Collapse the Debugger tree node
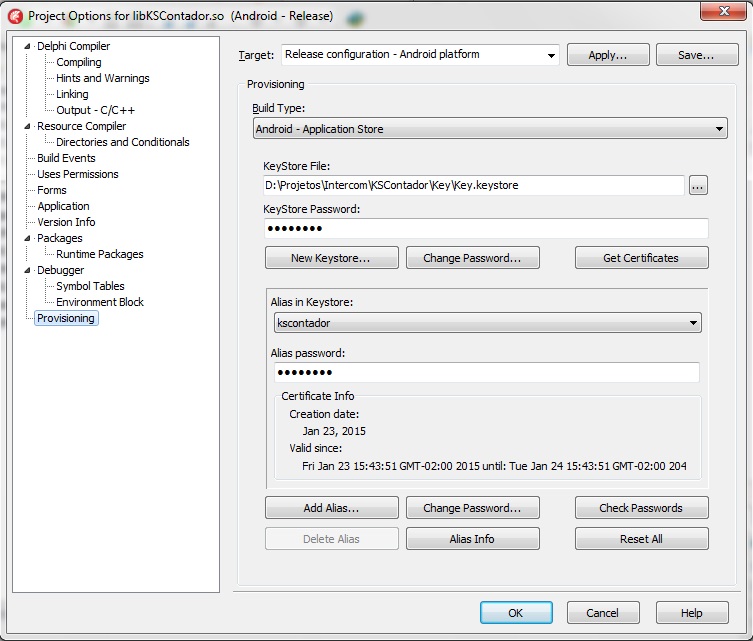This screenshot has height=641, width=753. [x=28, y=270]
